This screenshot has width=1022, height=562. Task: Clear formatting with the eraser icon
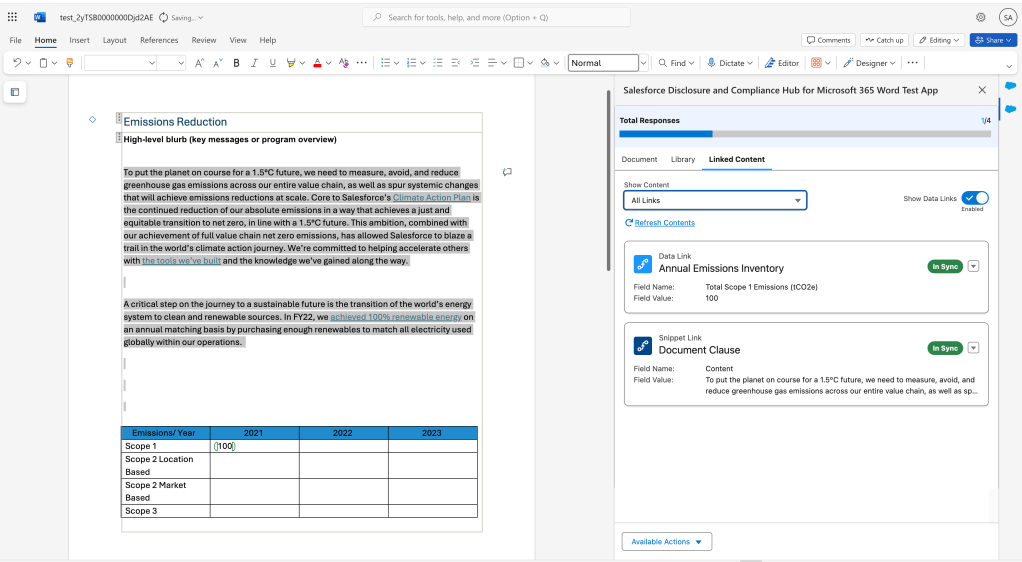click(x=343, y=63)
